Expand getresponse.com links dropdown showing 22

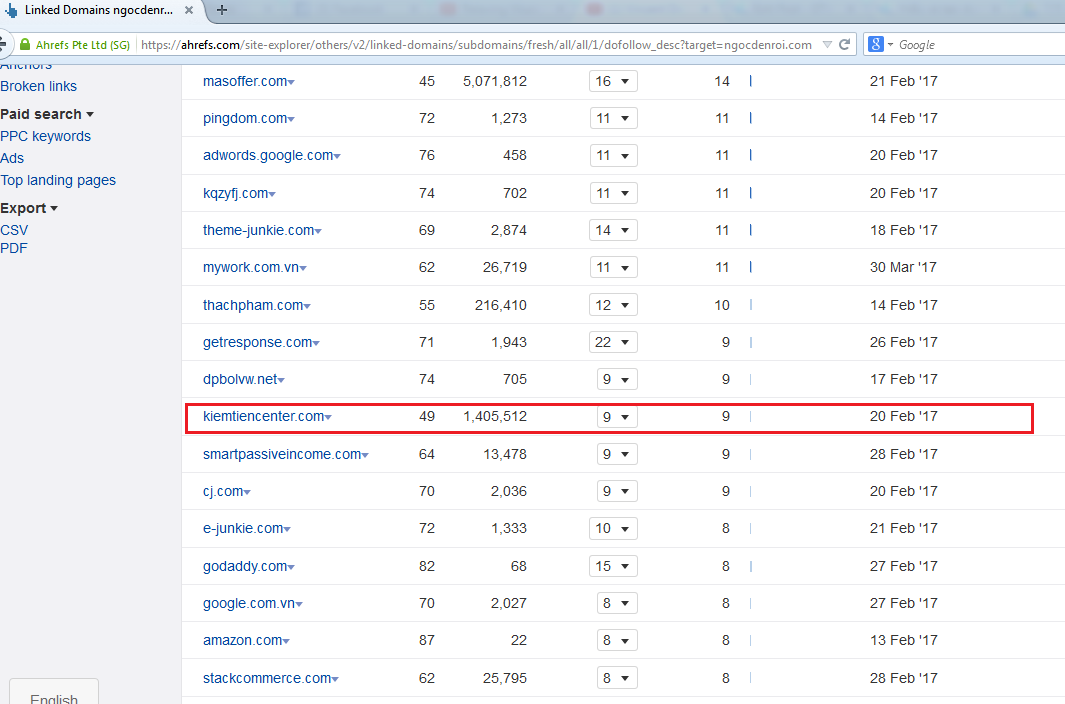pos(613,342)
